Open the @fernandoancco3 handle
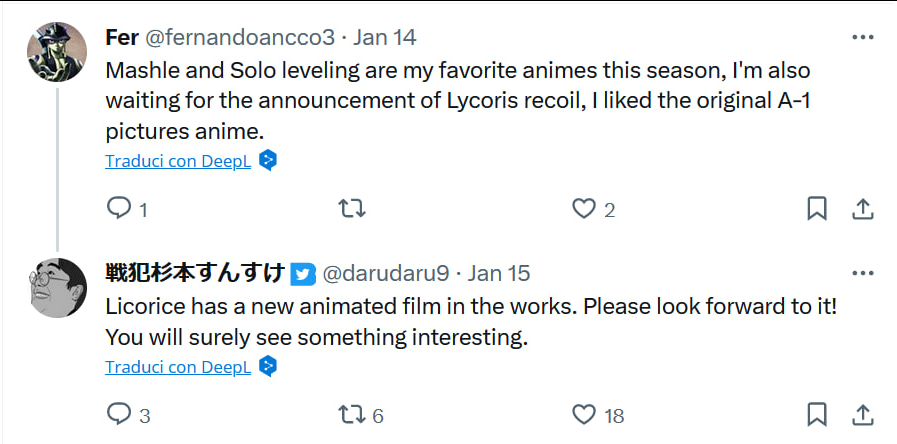 coord(240,38)
